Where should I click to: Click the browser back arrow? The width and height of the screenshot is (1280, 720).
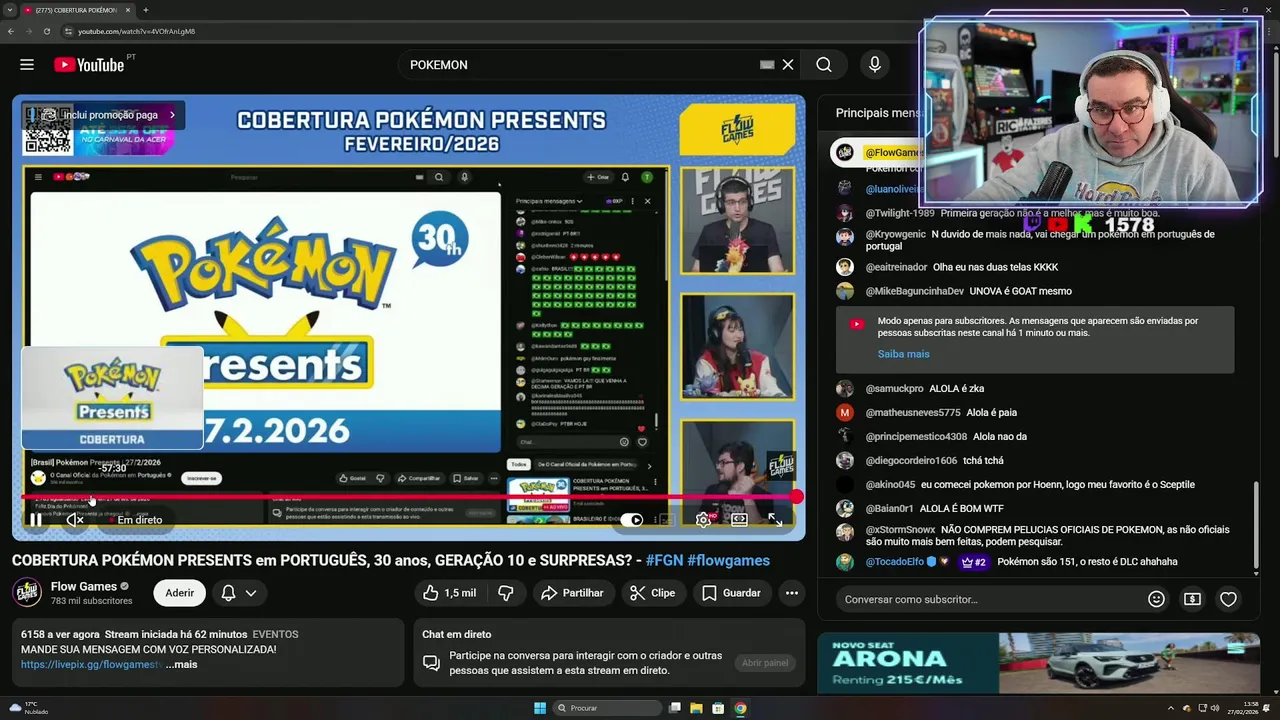pos(11,31)
